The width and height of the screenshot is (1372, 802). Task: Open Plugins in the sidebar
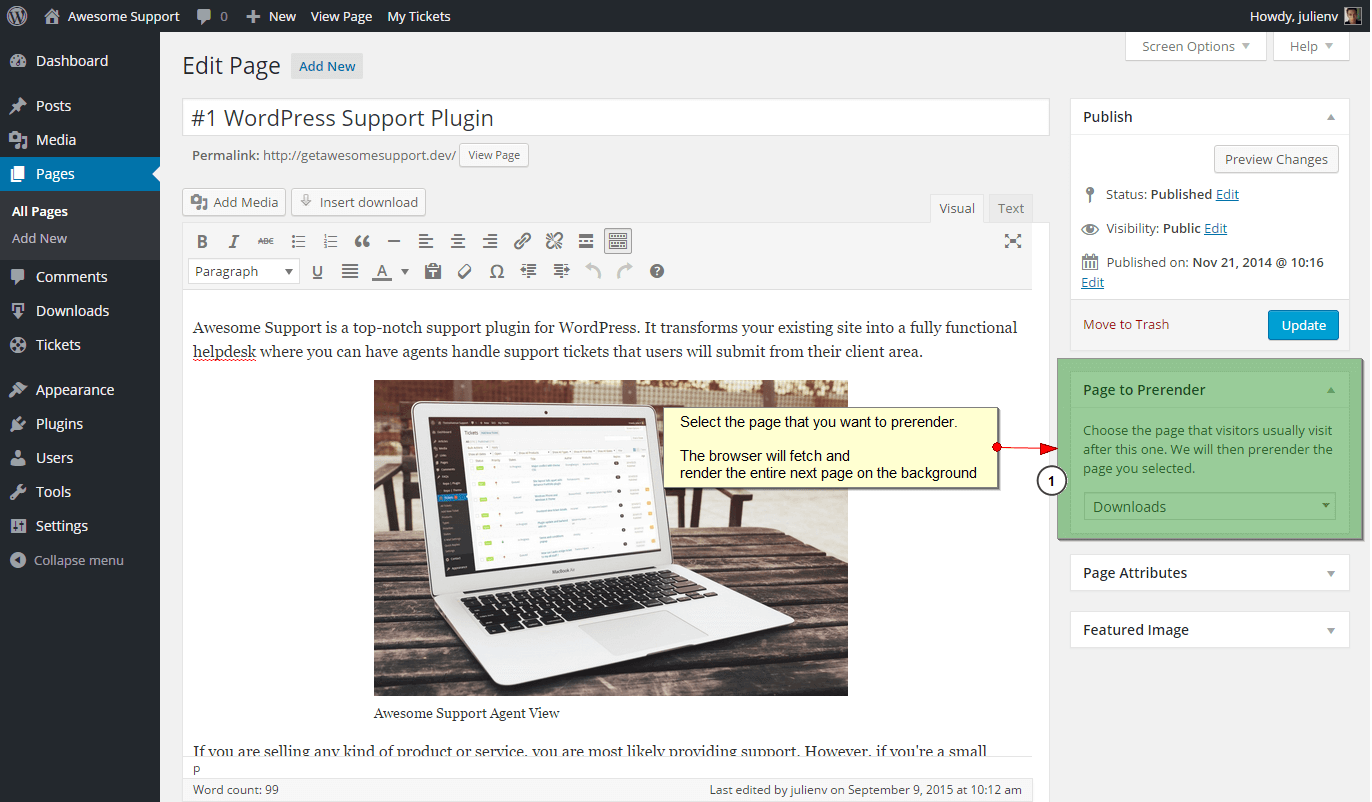(x=79, y=424)
